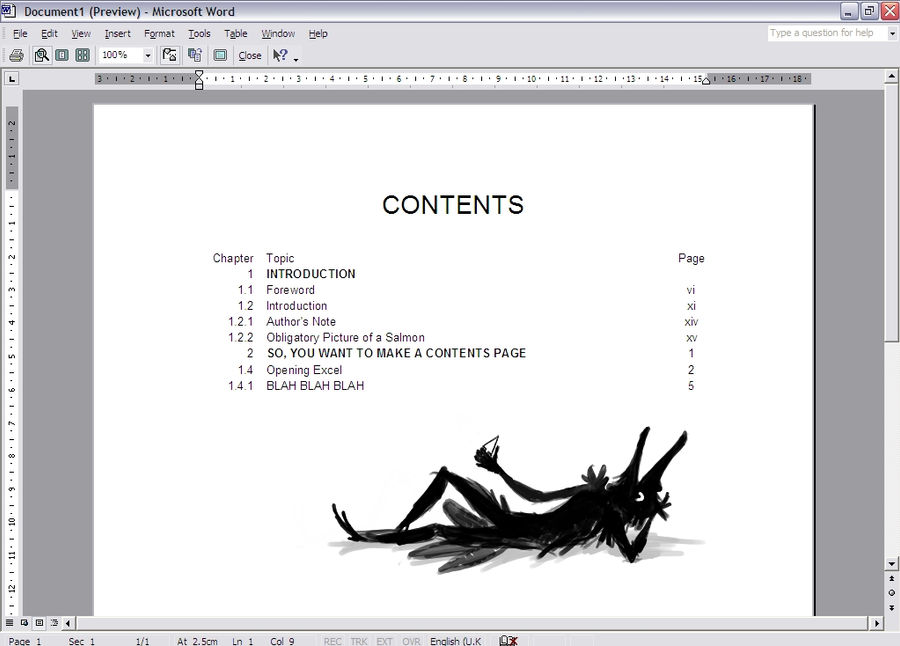
Task: Click English (U.K language status entry
Action: point(456,641)
